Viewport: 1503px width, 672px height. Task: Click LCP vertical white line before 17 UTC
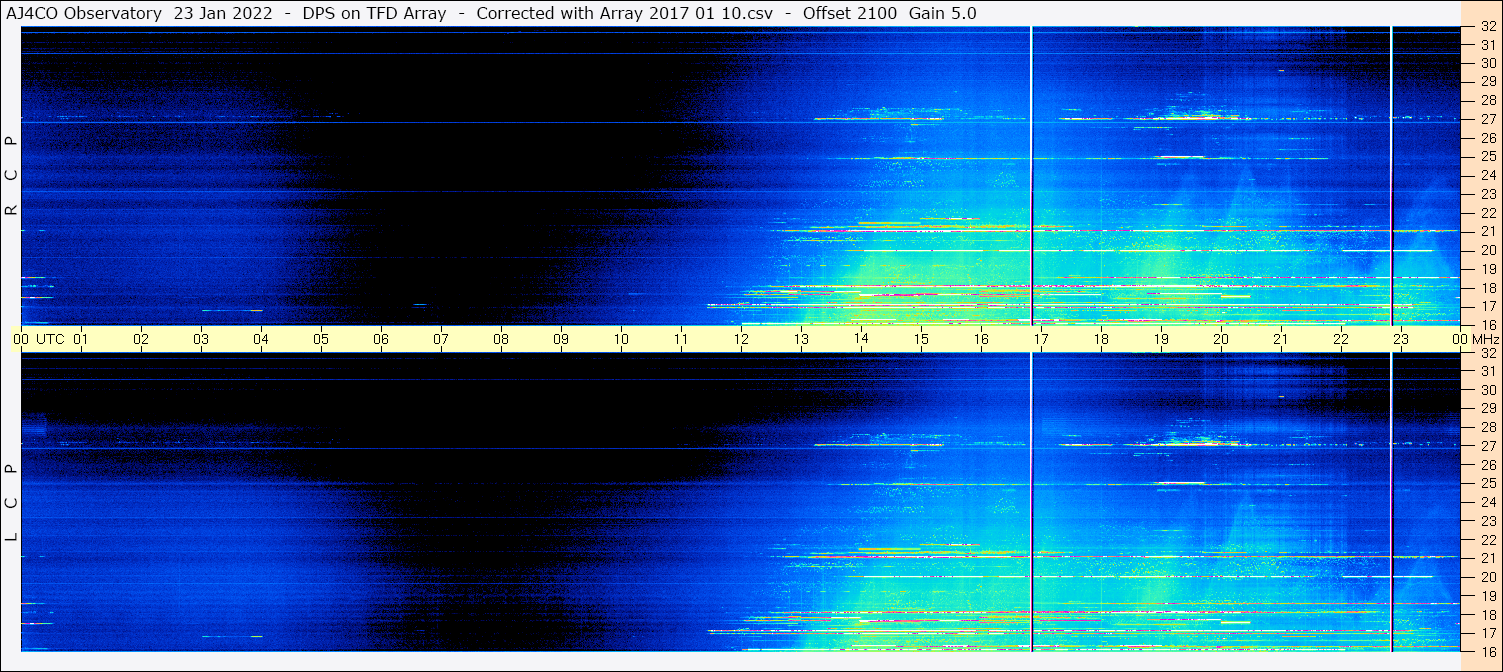(x=1031, y=502)
